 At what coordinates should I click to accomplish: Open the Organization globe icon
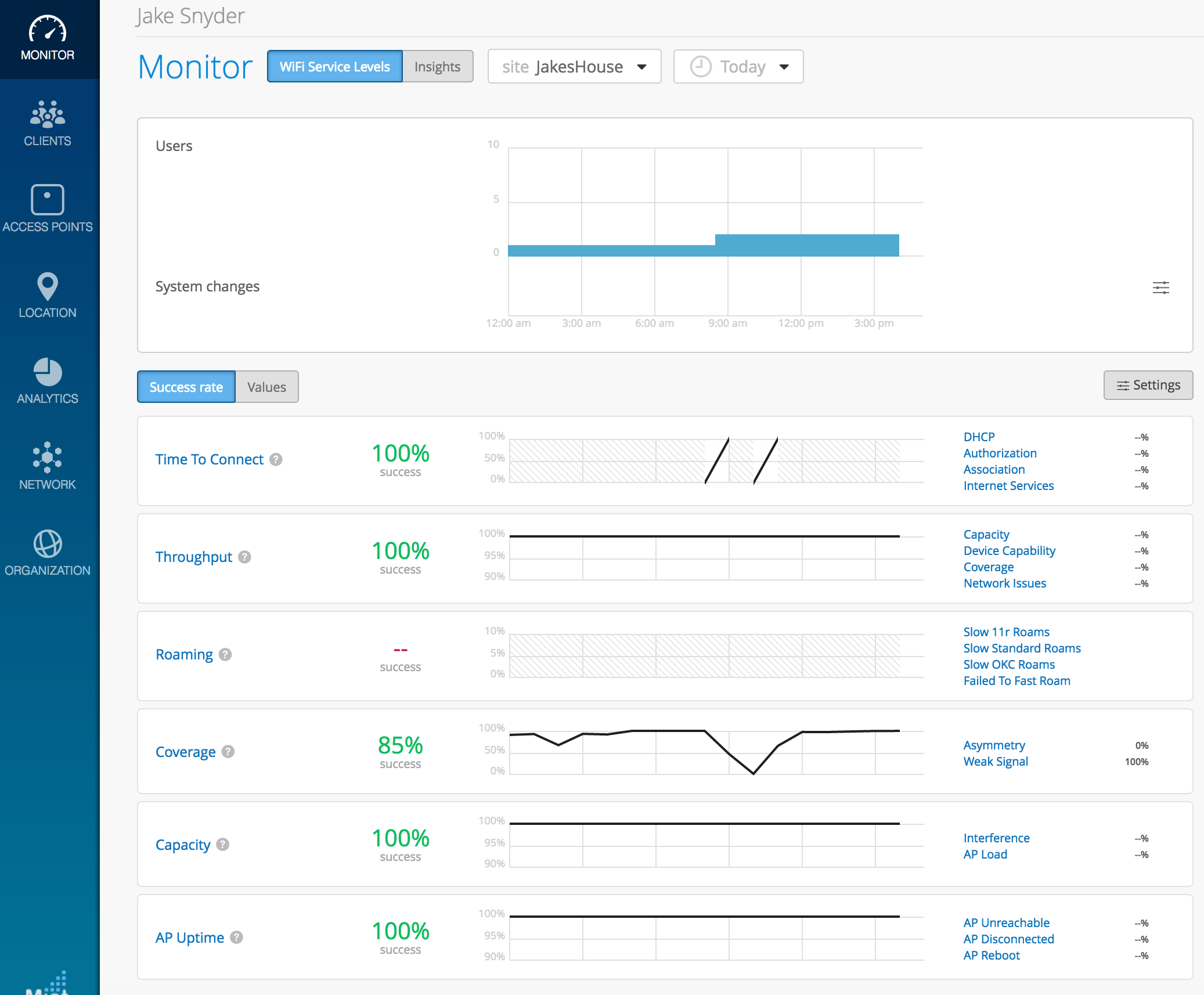[x=48, y=544]
